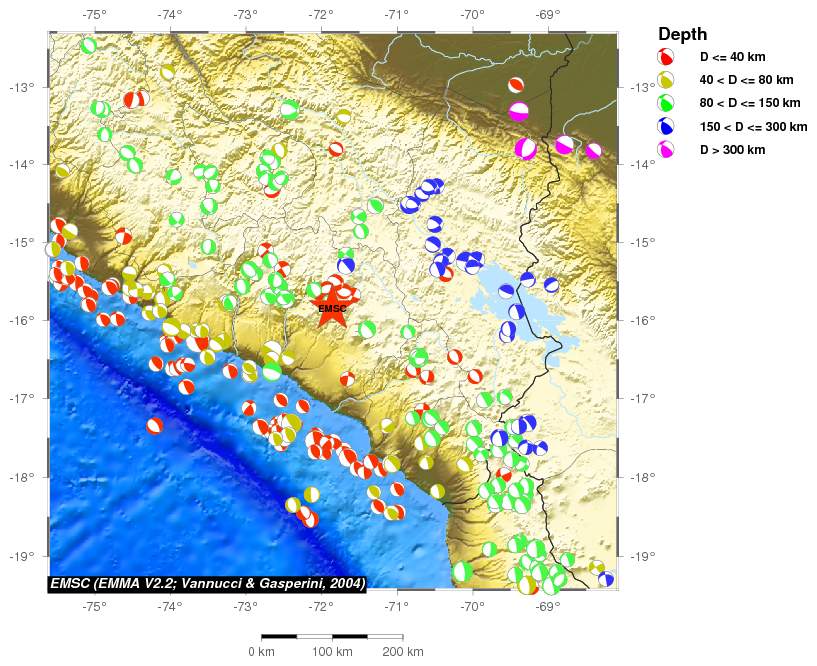Click the 'D <= 40 km' legend label
The height and width of the screenshot is (666, 817).
click(x=735, y=56)
